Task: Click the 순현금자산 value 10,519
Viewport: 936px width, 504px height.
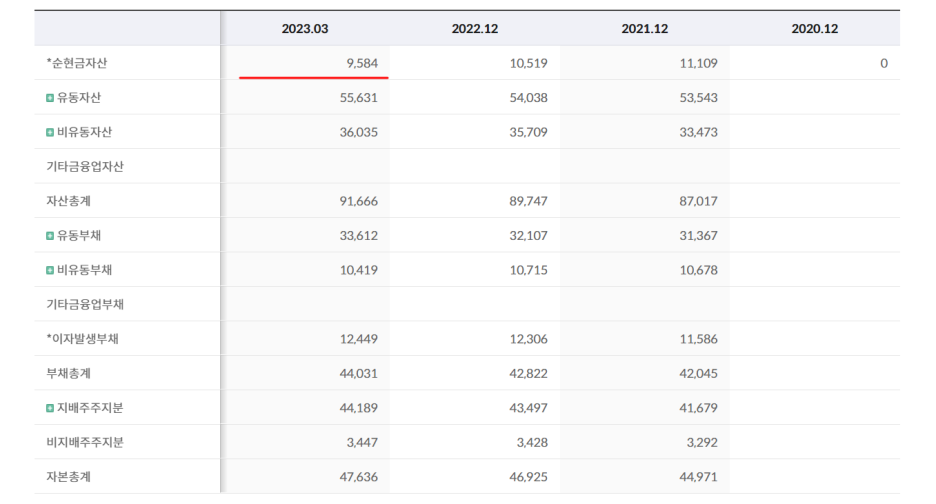Action: click(x=528, y=63)
